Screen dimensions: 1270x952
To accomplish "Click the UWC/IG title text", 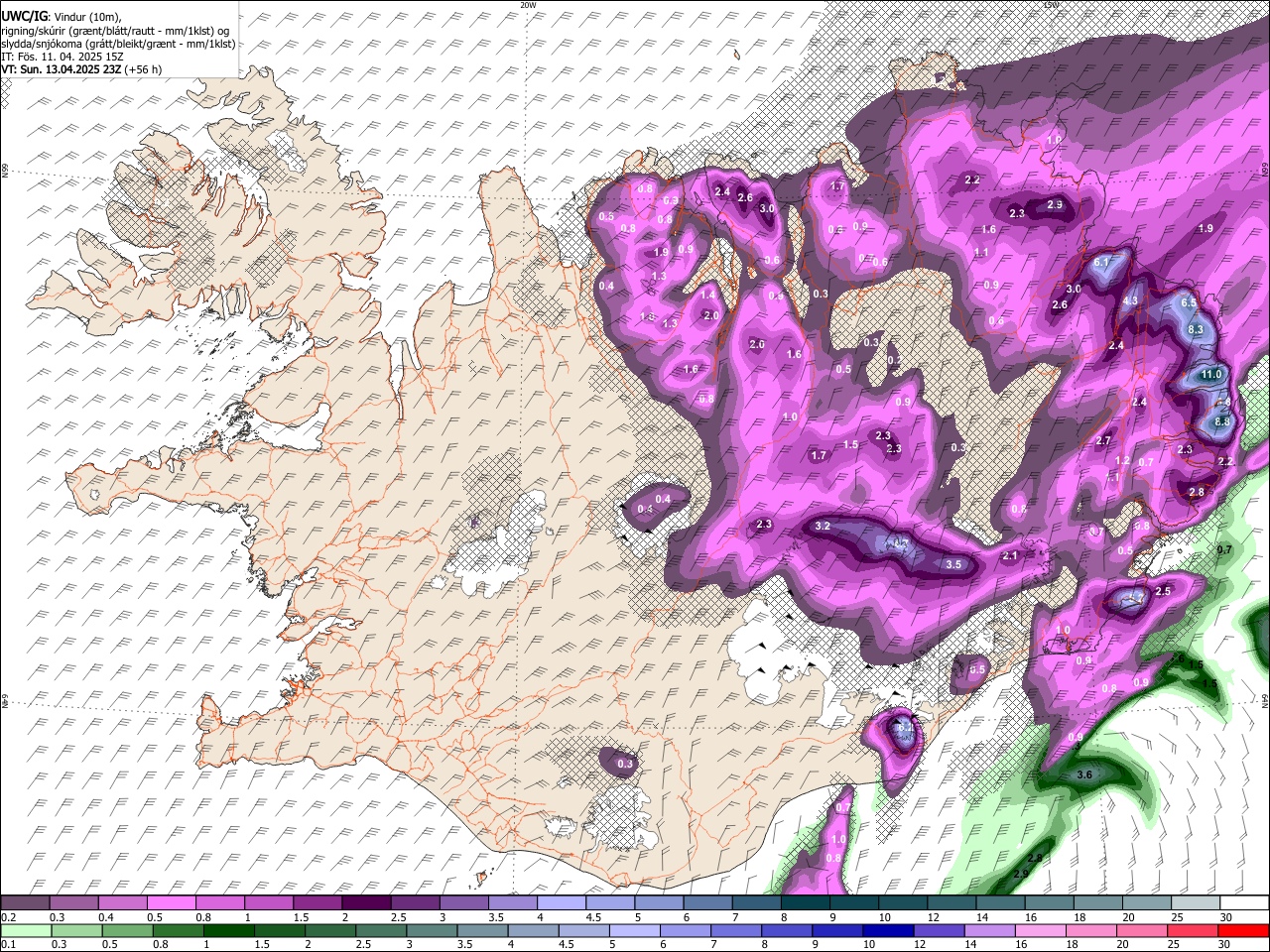I will [x=23, y=15].
